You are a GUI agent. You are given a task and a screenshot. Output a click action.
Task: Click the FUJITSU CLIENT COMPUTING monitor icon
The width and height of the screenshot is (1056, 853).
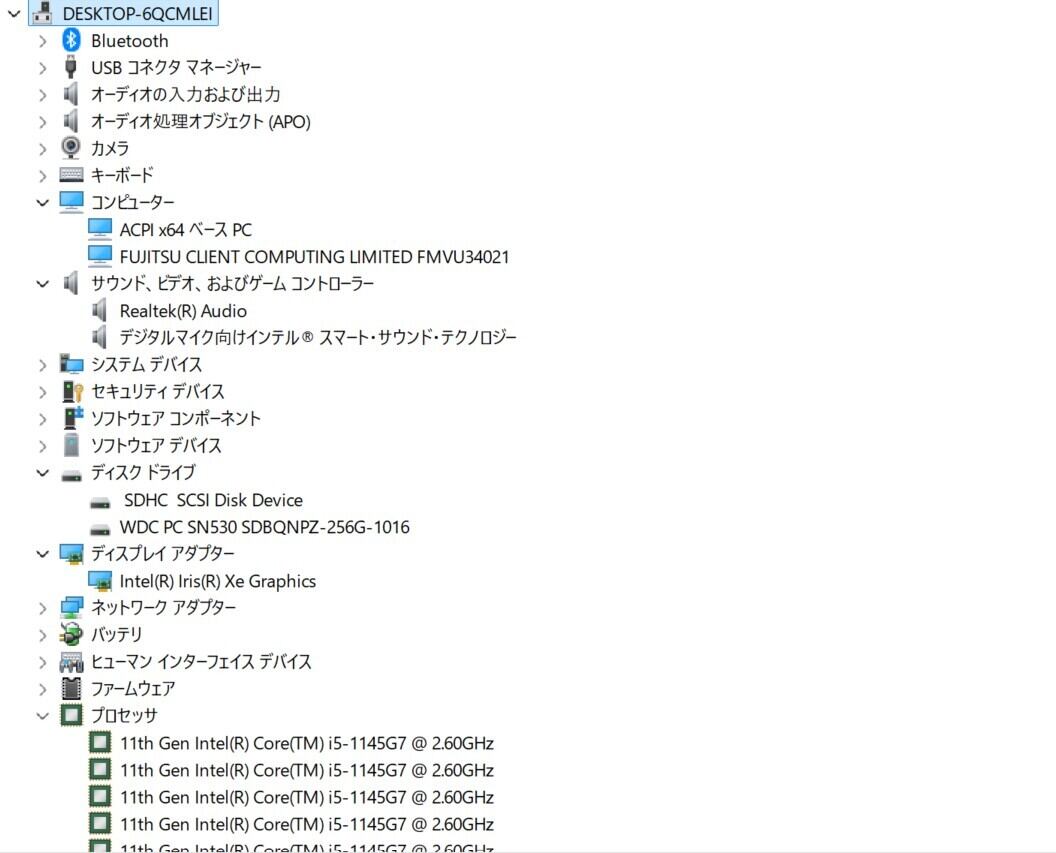pyautogui.click(x=100, y=256)
